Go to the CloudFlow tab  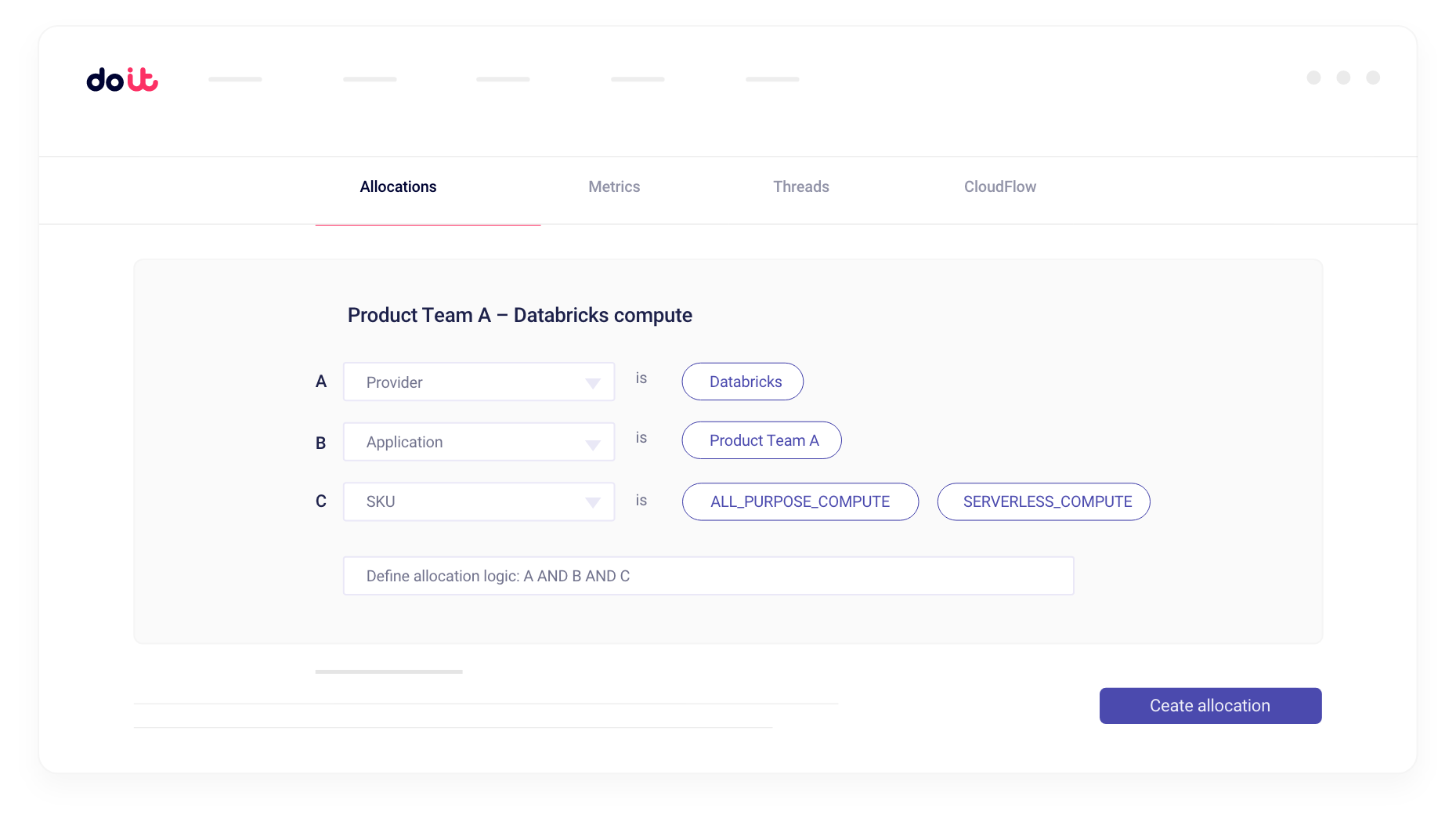coord(999,187)
